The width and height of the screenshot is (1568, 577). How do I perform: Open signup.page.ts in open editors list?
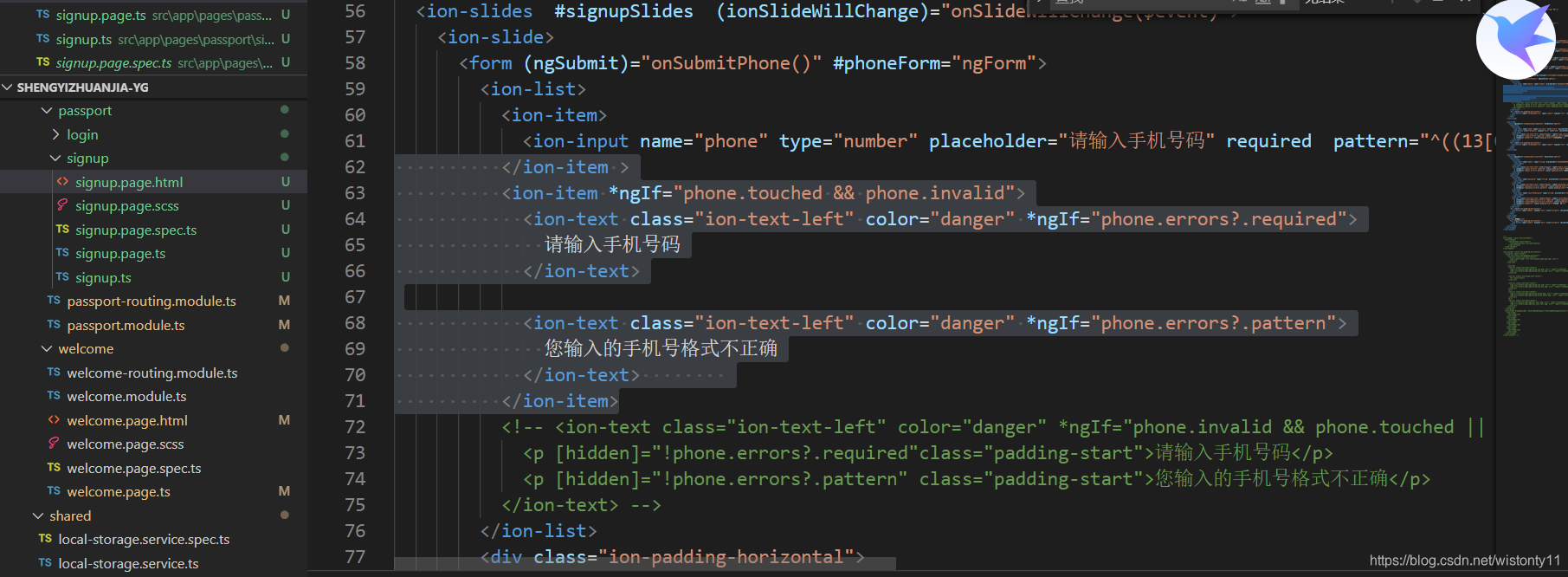pyautogui.click(x=153, y=15)
